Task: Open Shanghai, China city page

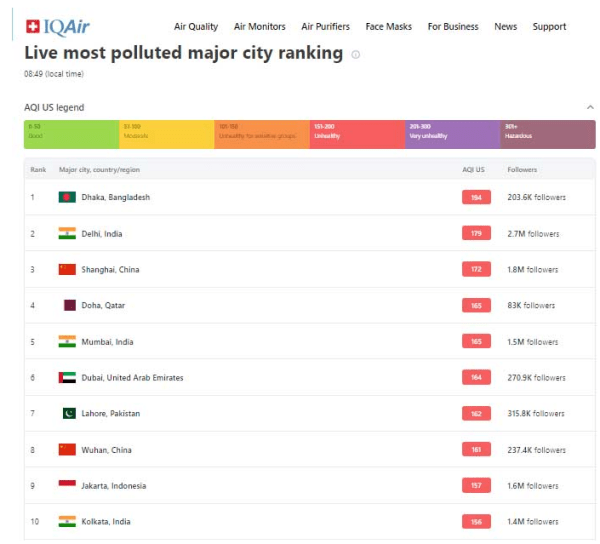Action: (x=110, y=270)
